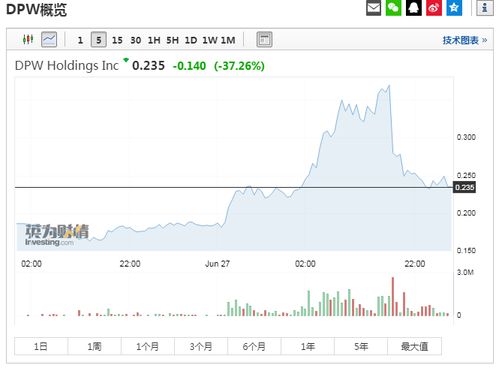Share the chart via email icon

[x=373, y=8]
